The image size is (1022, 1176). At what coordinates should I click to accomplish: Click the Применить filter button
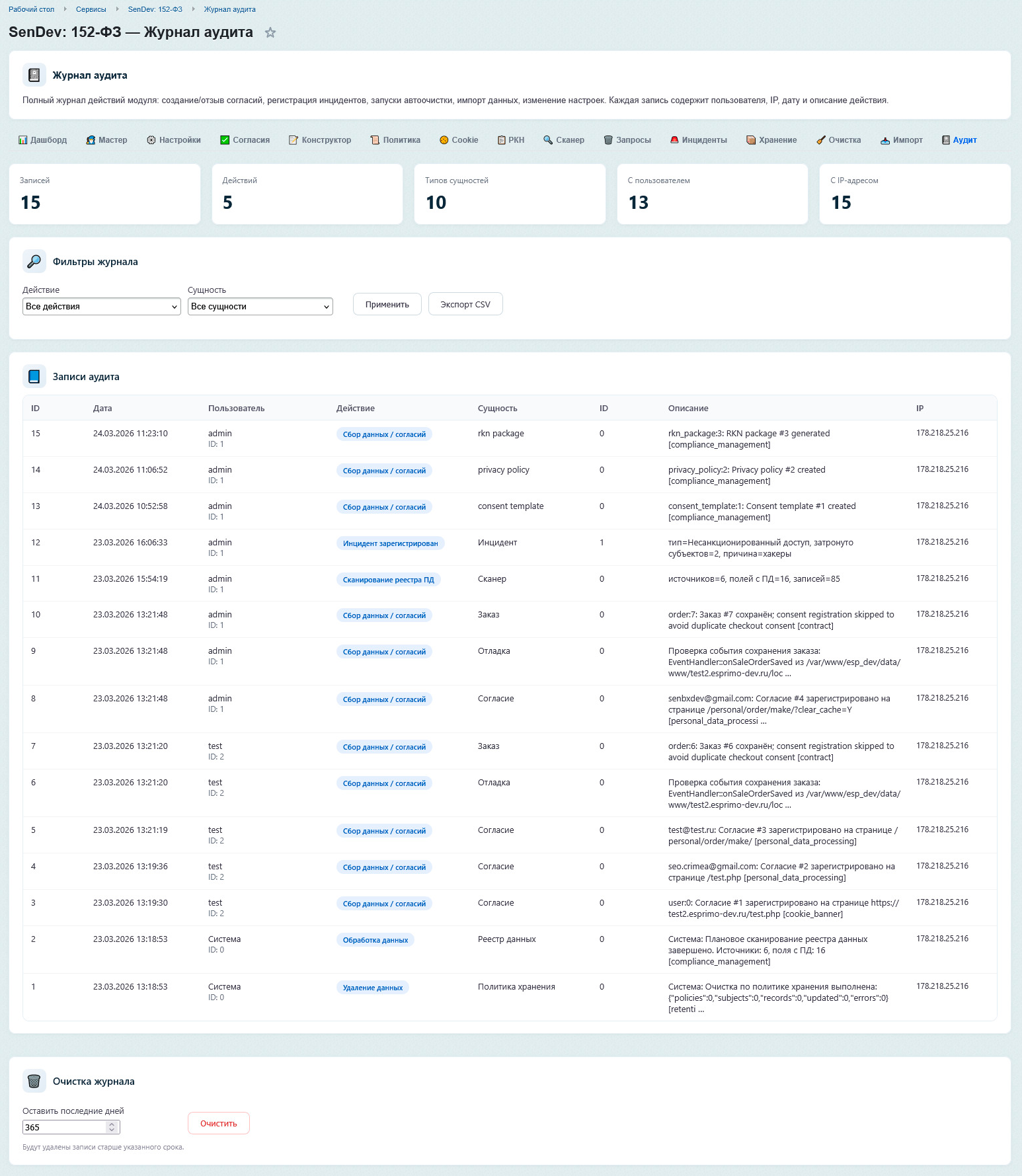tap(387, 305)
